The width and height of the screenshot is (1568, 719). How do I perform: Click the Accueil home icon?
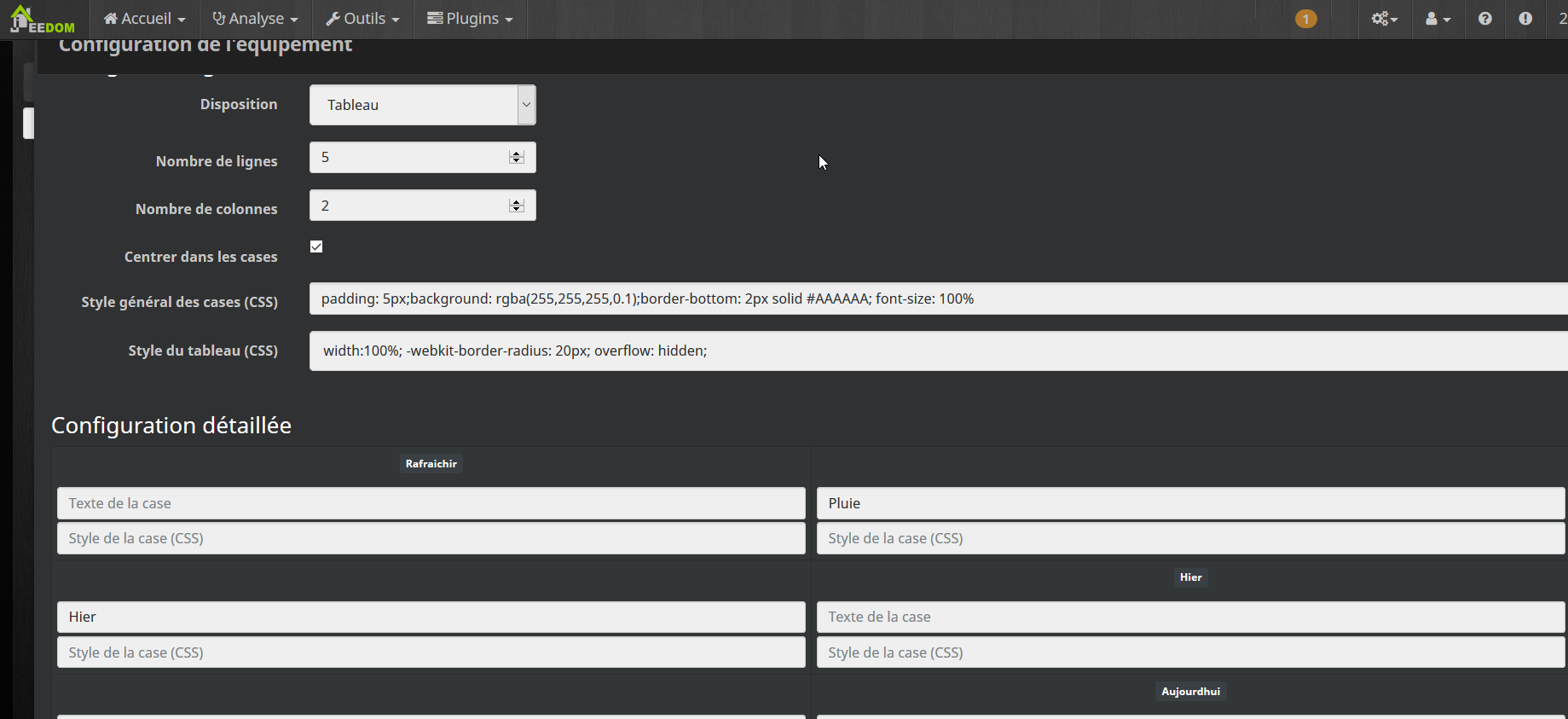point(111,19)
